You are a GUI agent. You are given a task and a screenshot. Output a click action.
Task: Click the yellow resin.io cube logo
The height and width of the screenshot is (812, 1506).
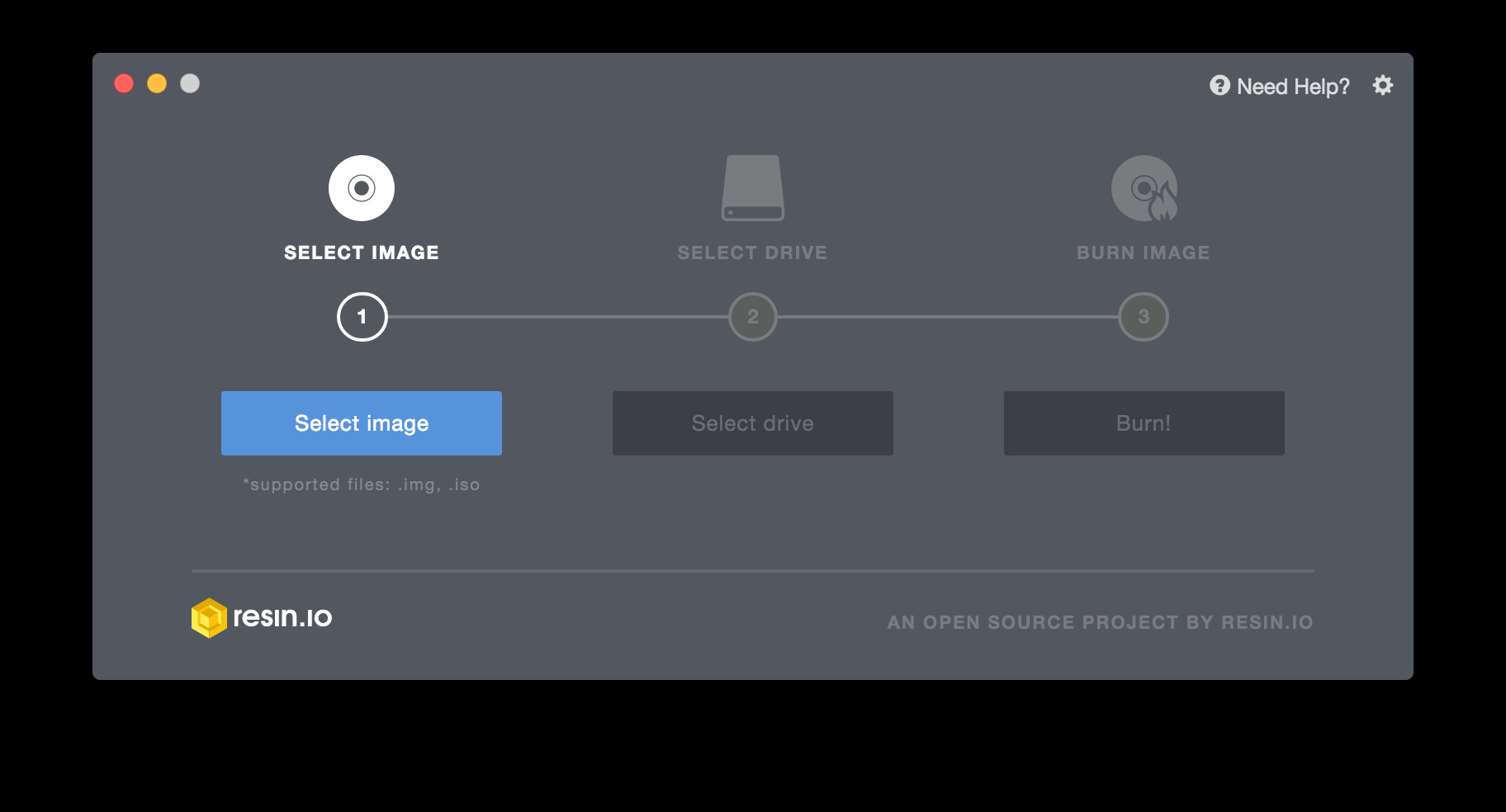(209, 618)
